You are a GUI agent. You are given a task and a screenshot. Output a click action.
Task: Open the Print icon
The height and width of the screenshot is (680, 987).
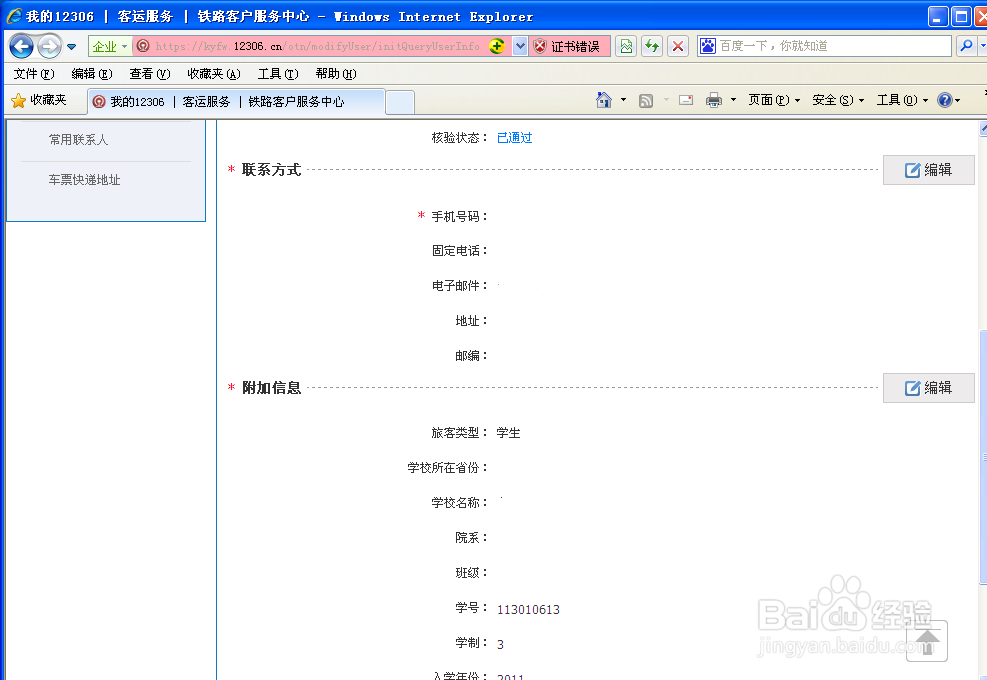(x=714, y=101)
